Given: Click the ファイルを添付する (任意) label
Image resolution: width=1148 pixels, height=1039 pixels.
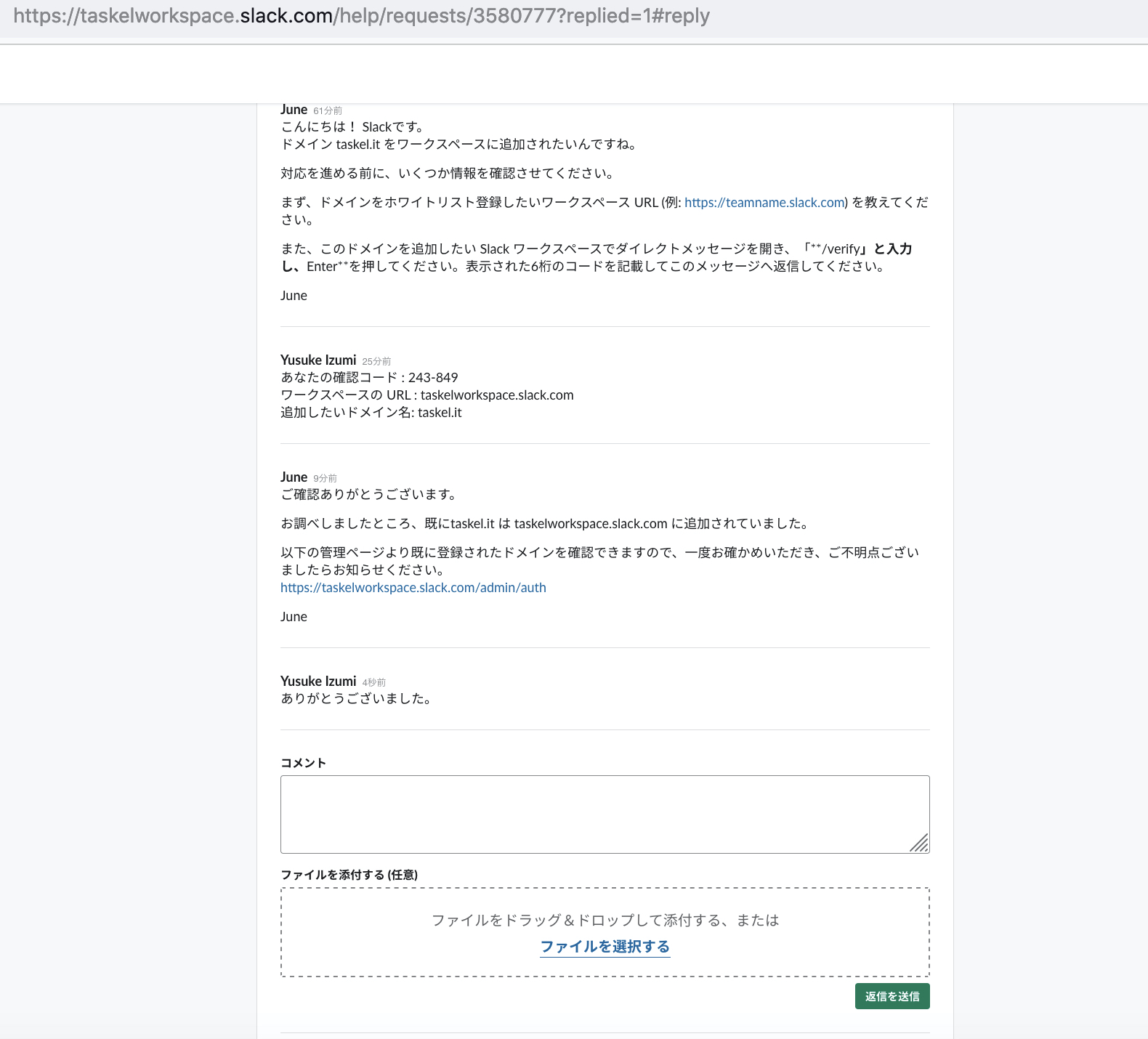Looking at the screenshot, I should [x=349, y=875].
